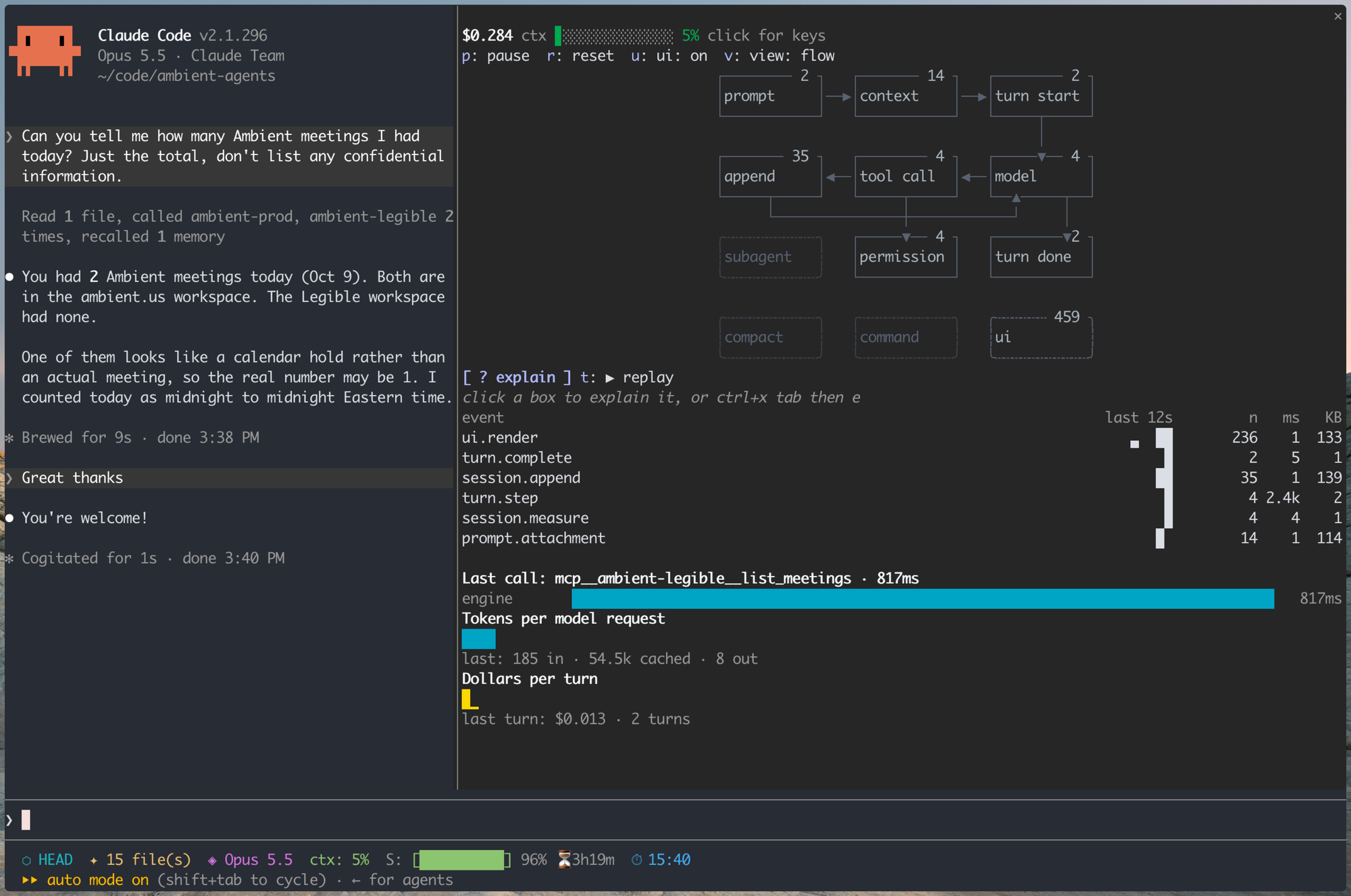Click 'ctx: 5%' in the status bar
Viewport: 1351px width, 896px height.
(340, 860)
